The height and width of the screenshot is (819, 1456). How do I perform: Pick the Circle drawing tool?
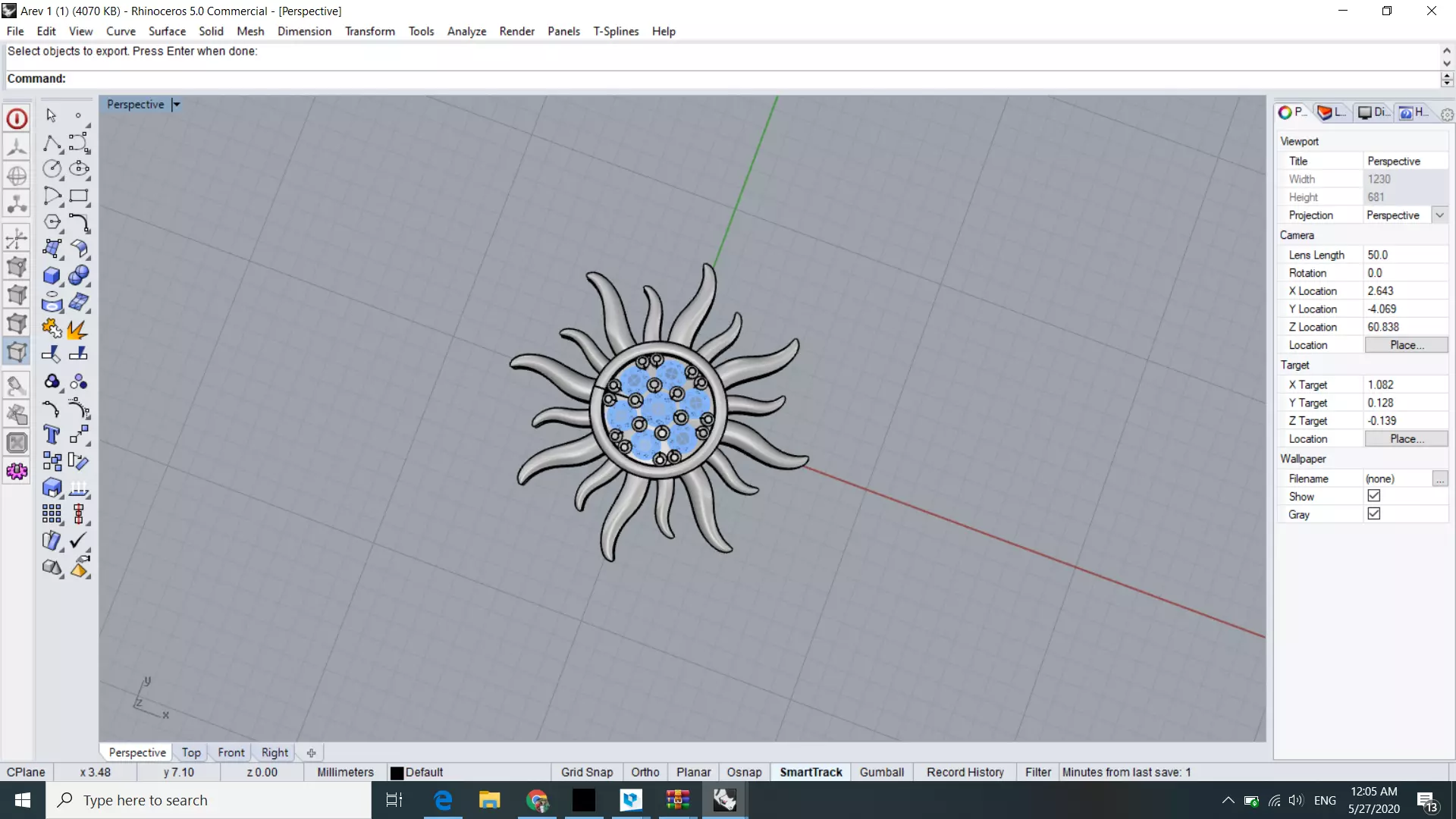(52, 169)
